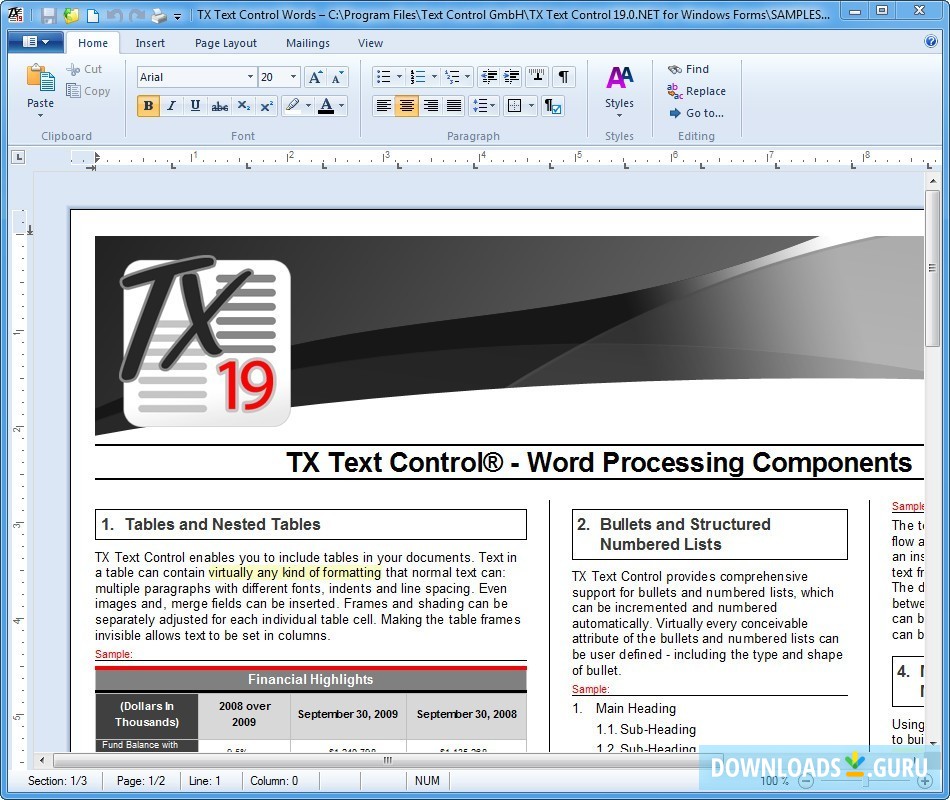Open the font size dropdown showing 20
The width and height of the screenshot is (950, 800).
pos(294,76)
